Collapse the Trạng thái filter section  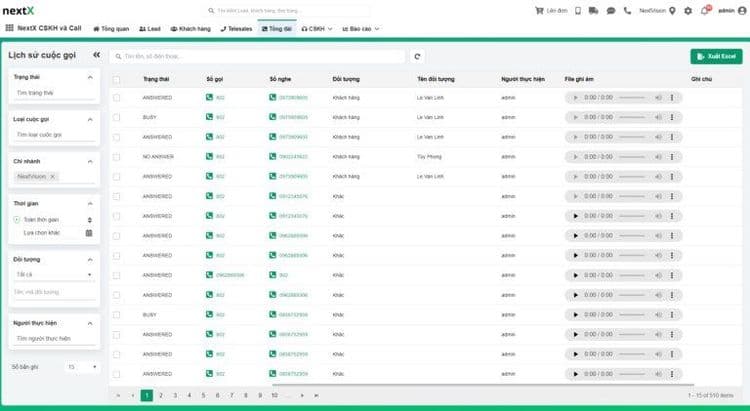90,76
